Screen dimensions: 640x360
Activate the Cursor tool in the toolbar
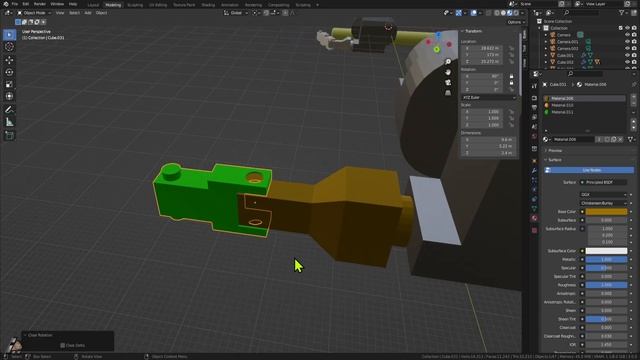point(9,47)
